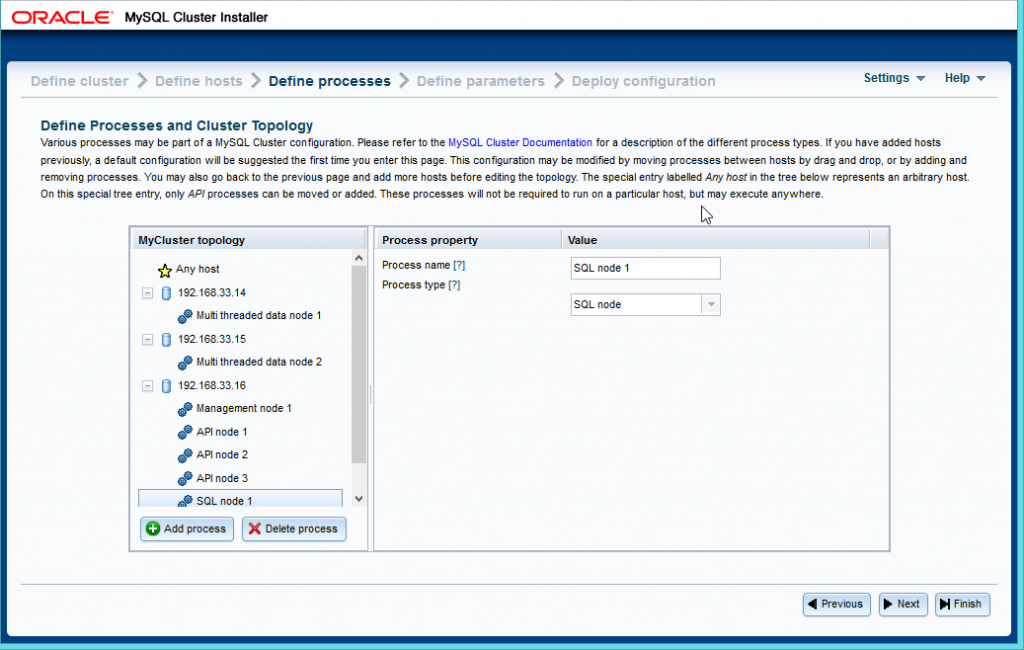The height and width of the screenshot is (650, 1024).
Task: Open the MySQL Cluster Documentation link
Action: [x=521, y=142]
